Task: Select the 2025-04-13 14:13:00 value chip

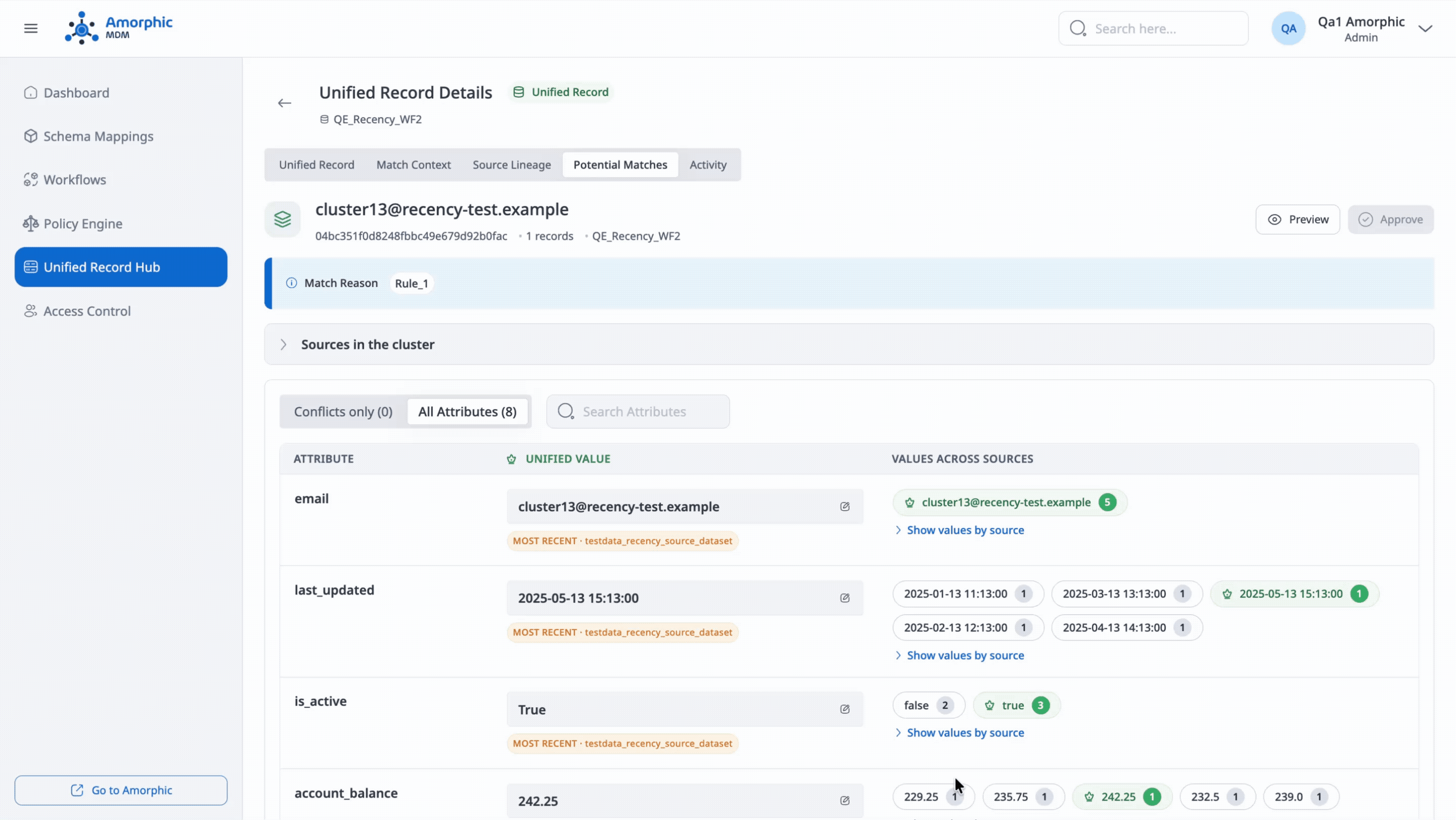Action: click(1126, 628)
